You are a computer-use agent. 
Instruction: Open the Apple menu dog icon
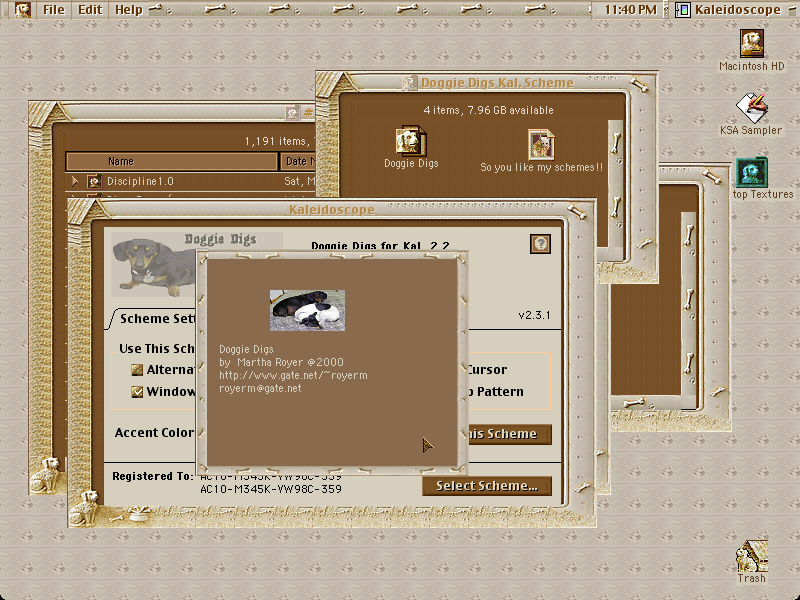point(22,9)
